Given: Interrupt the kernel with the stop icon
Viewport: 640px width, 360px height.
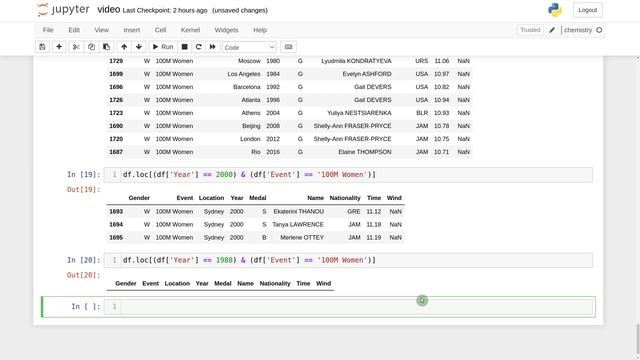Looking at the screenshot, I should coord(184,47).
